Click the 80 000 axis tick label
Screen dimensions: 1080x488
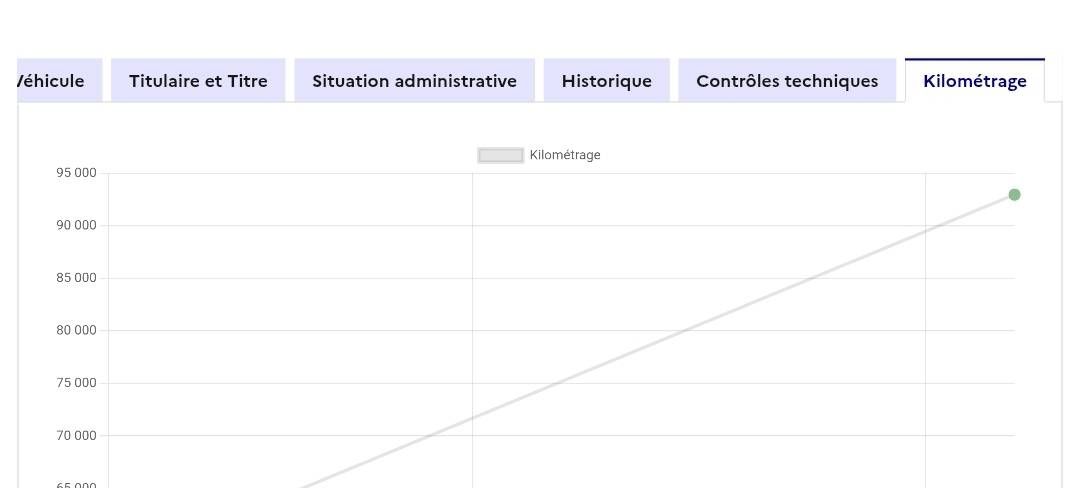pos(77,330)
